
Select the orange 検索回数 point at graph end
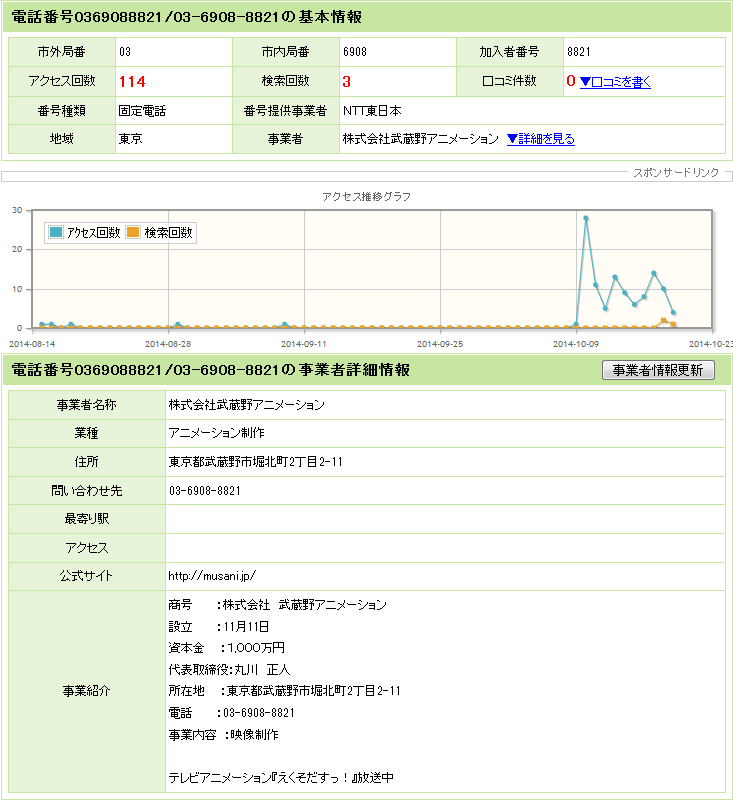673,324
